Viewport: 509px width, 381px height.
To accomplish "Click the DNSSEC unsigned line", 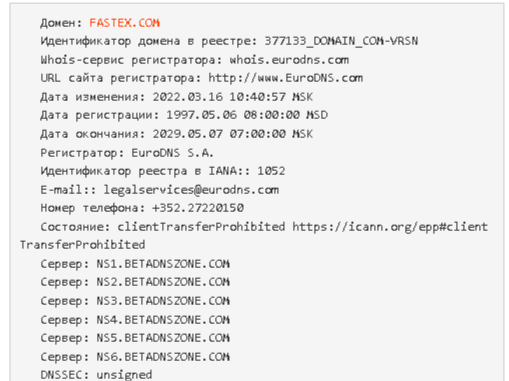I will pyautogui.click(x=96, y=375).
